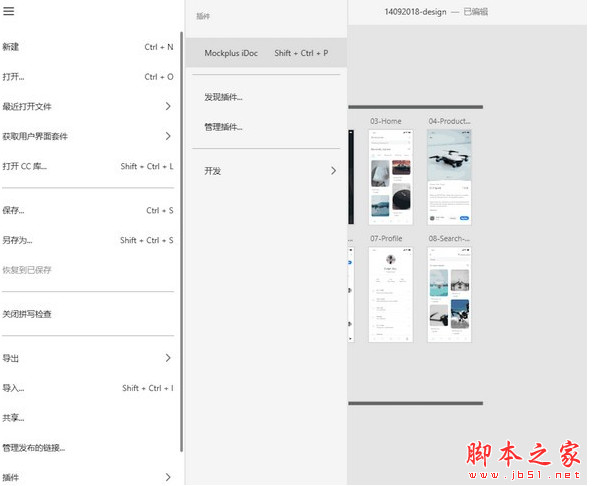The width and height of the screenshot is (592, 486).
Task: Expand the 插件 submenu chevron
Action: pos(168,477)
